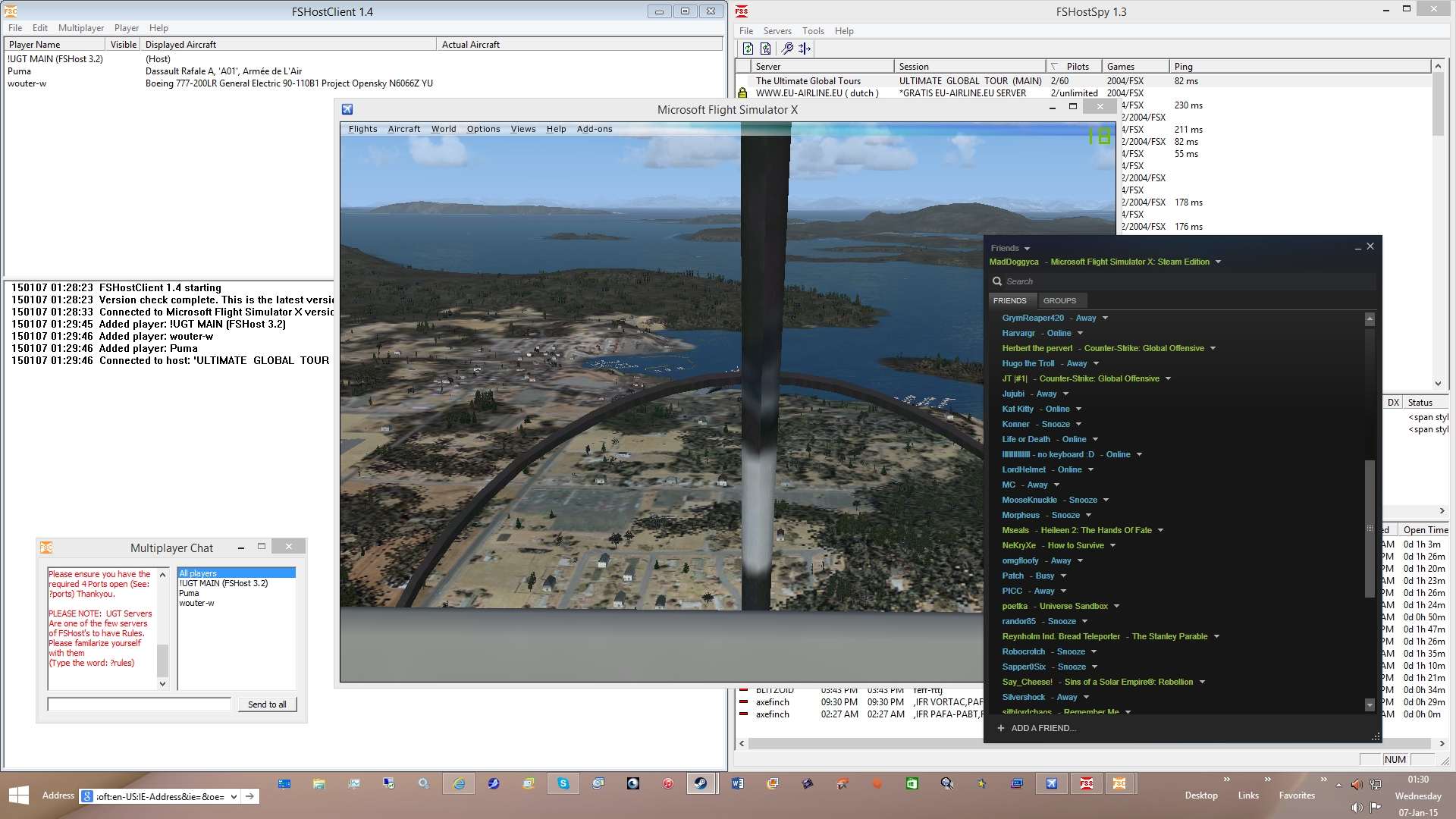Click the search magnifier in Steam Friends

[x=997, y=281]
